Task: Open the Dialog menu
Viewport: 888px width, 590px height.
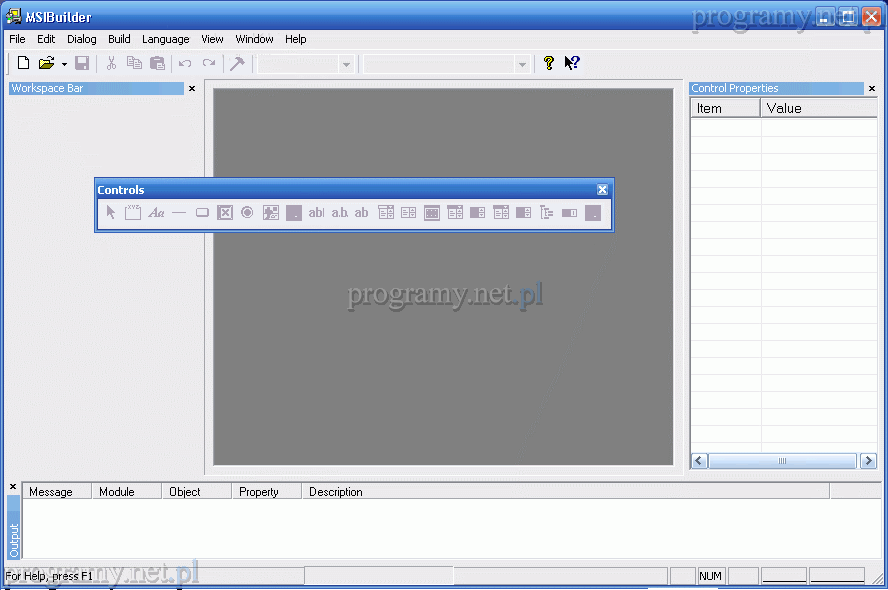Action: tap(82, 39)
